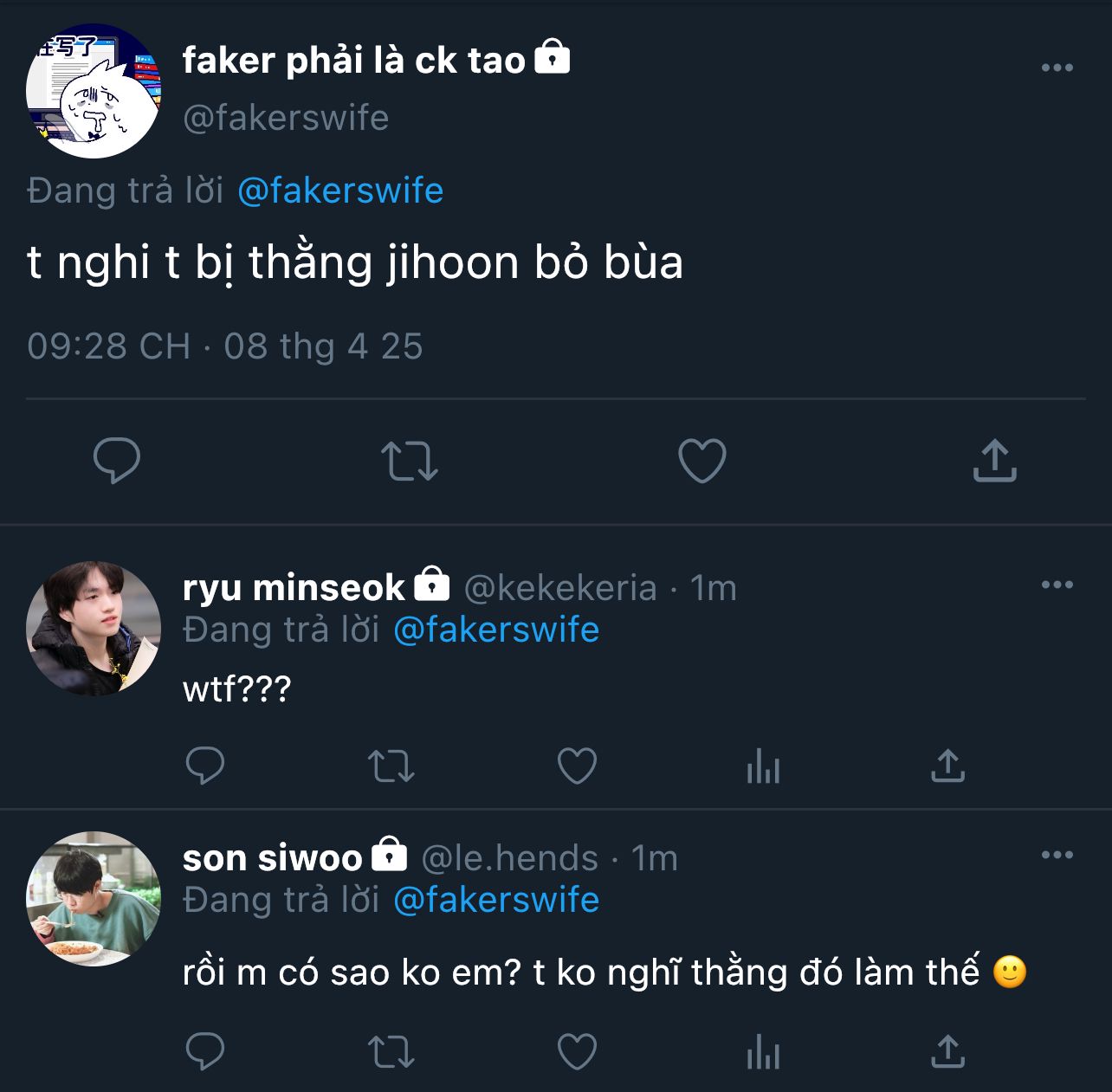Retweet ryu minseok's wtf reply

(391, 766)
